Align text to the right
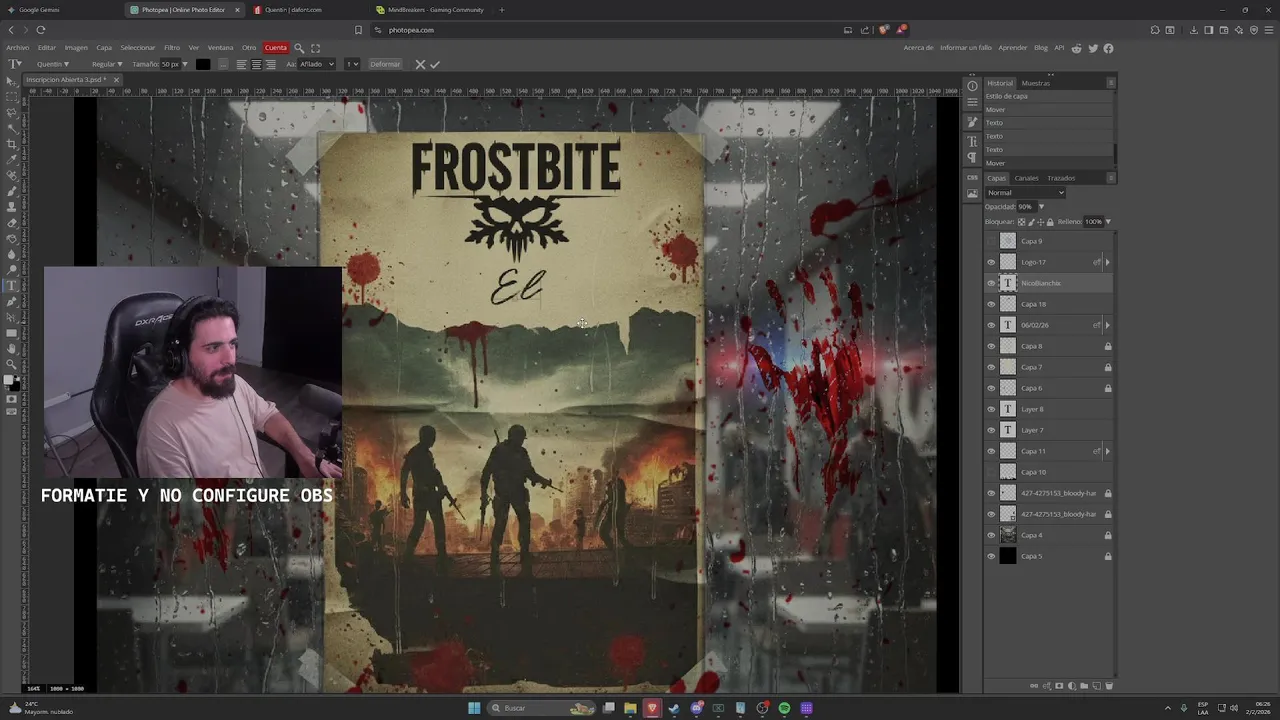1280x720 pixels. (x=270, y=64)
